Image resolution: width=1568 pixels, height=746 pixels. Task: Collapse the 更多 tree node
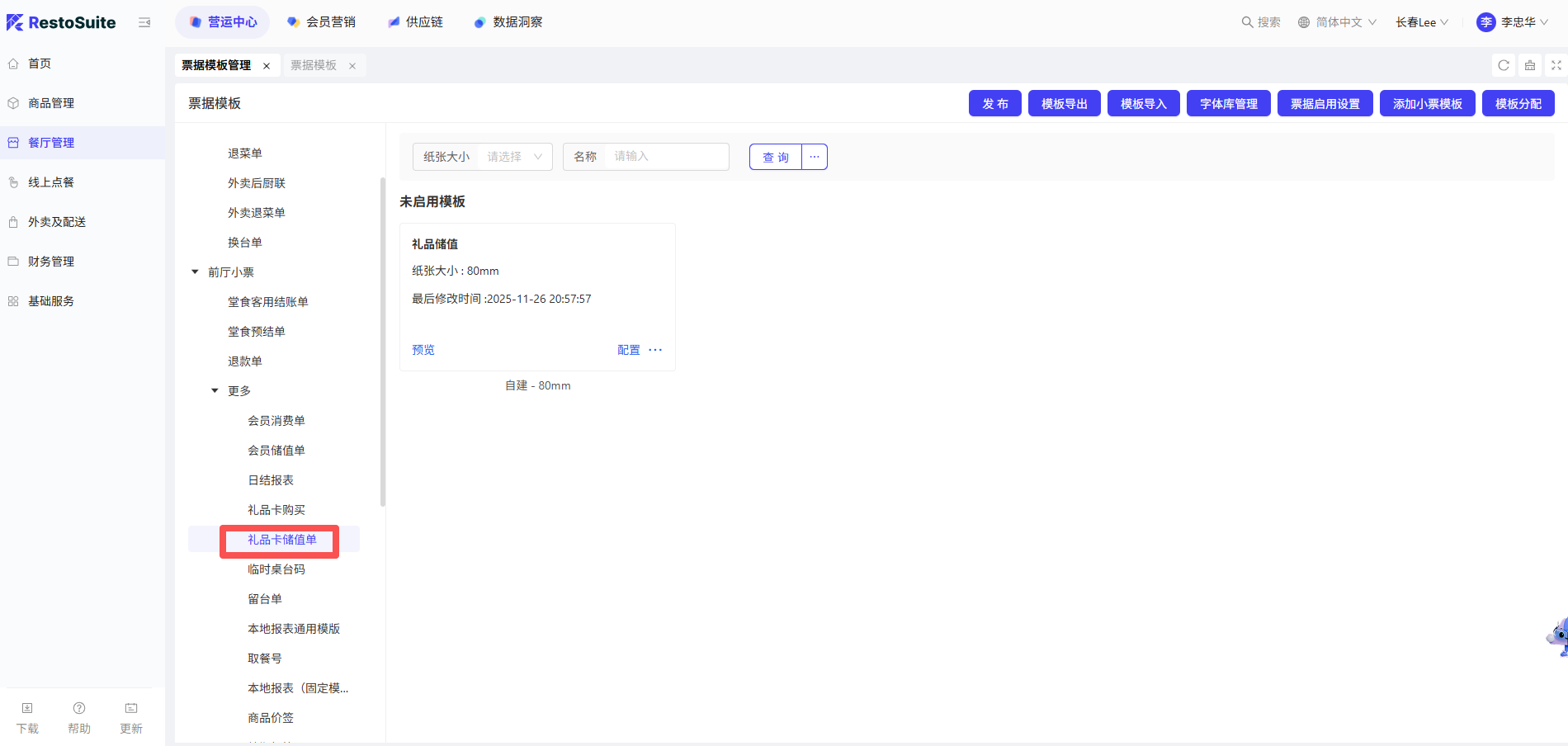coord(215,391)
